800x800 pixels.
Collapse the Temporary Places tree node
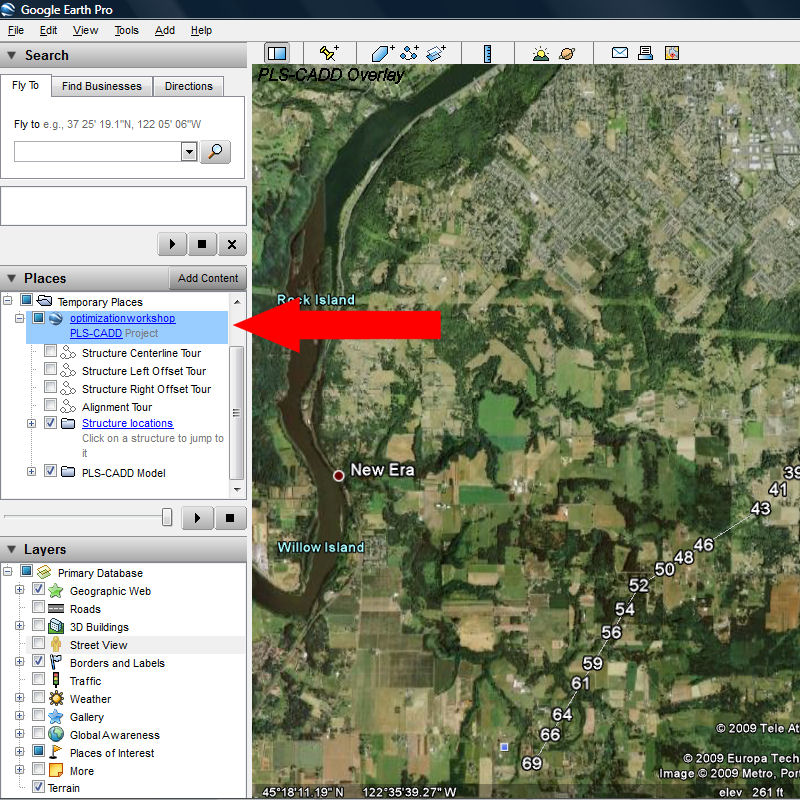point(8,300)
